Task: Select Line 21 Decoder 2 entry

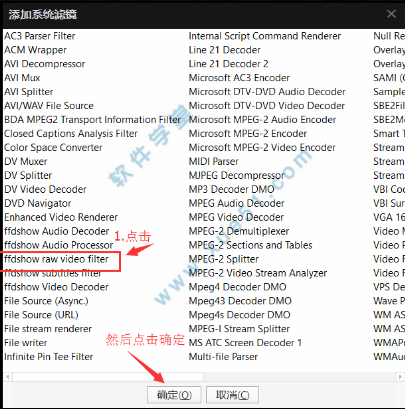Action: pos(229,64)
